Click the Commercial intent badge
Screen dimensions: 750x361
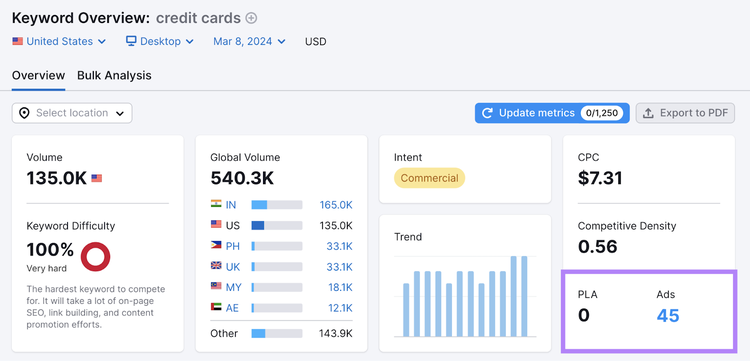429,178
